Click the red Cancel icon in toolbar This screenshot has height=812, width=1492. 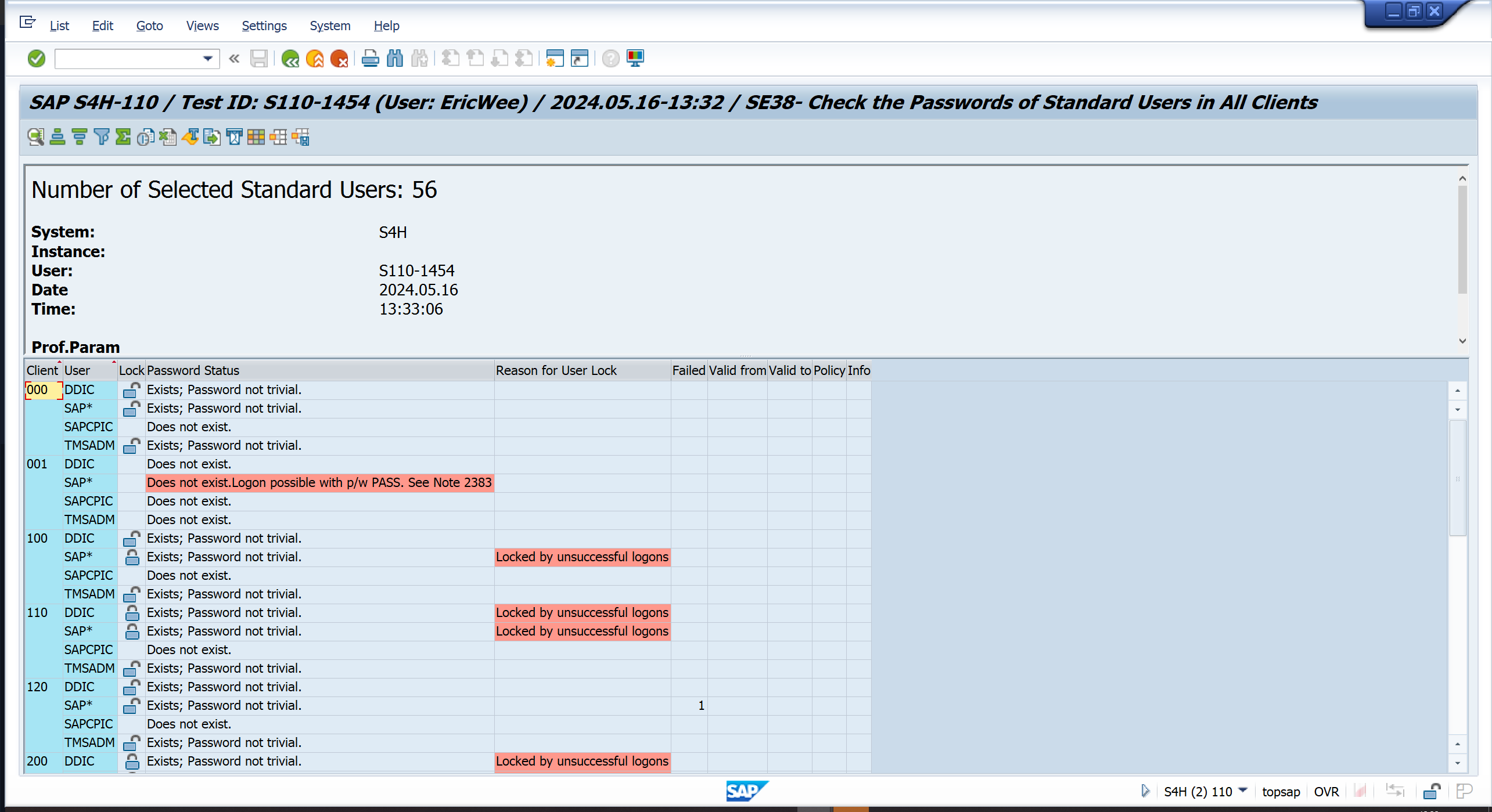click(x=339, y=59)
